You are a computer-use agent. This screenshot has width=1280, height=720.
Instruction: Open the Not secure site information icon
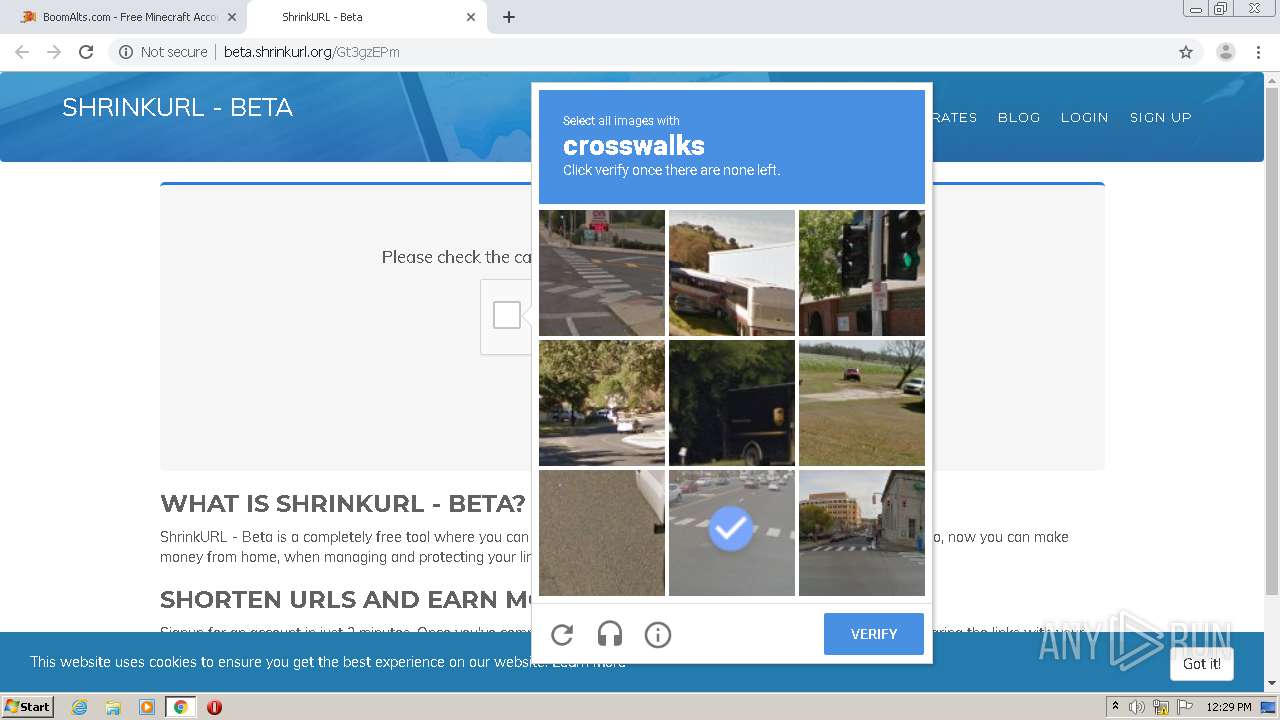(126, 52)
